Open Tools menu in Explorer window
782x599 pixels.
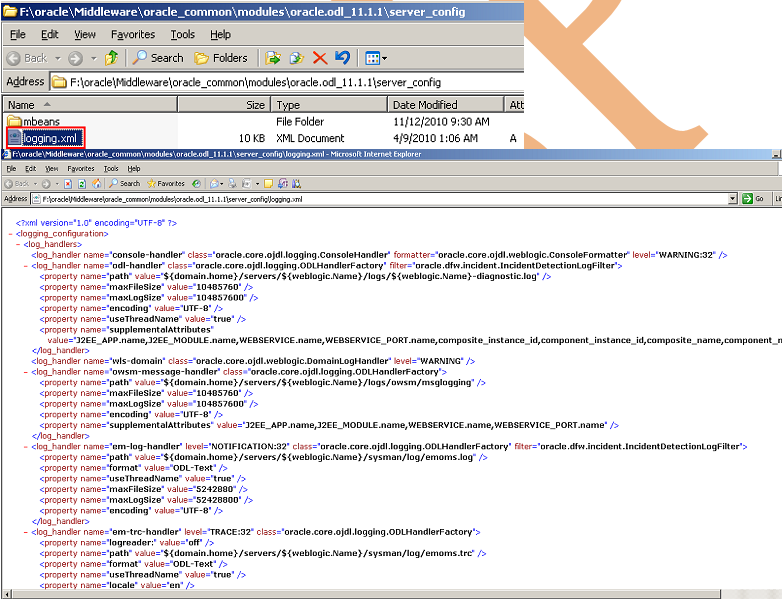point(183,34)
